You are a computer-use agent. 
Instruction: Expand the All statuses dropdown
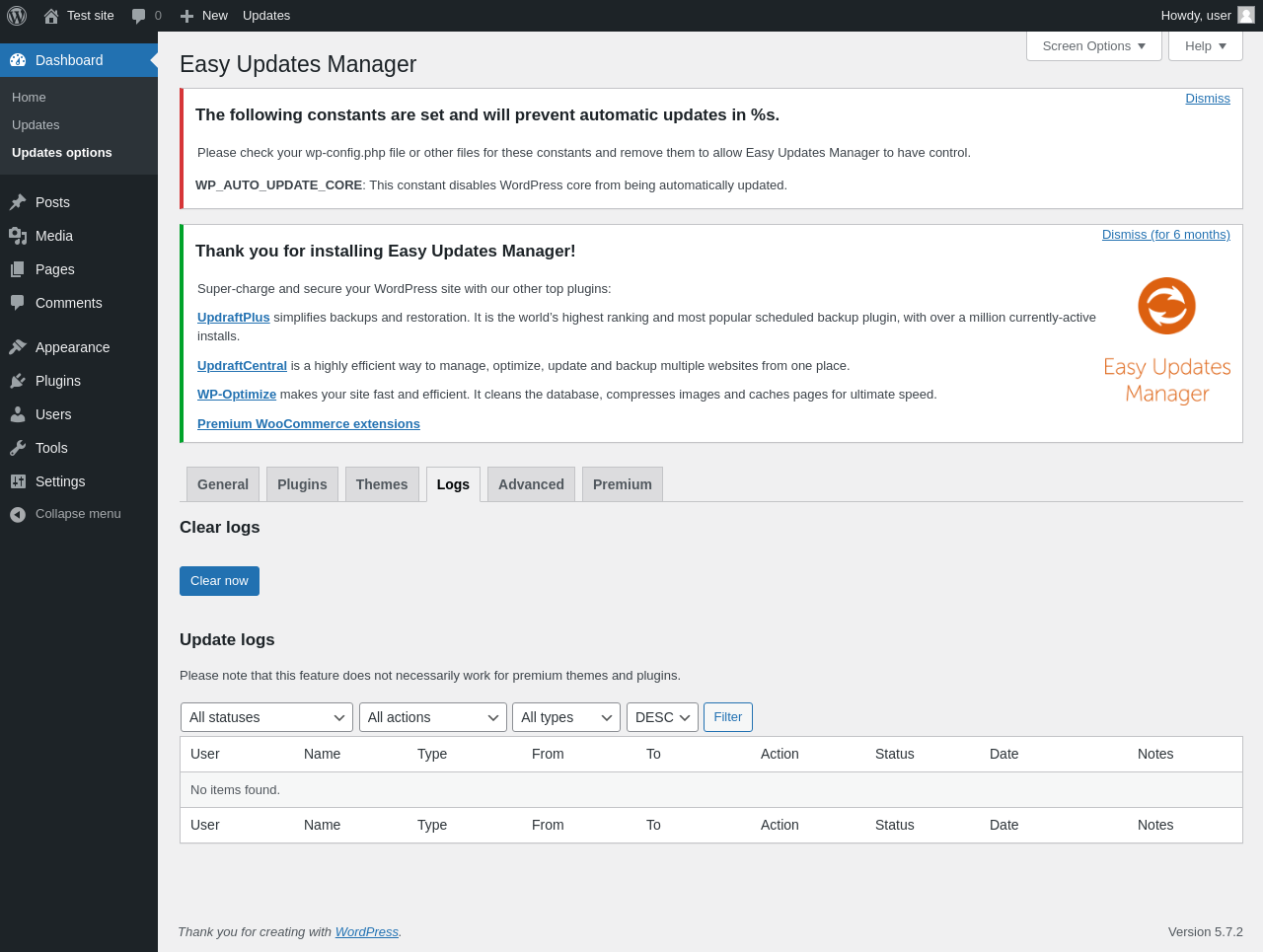click(x=266, y=717)
